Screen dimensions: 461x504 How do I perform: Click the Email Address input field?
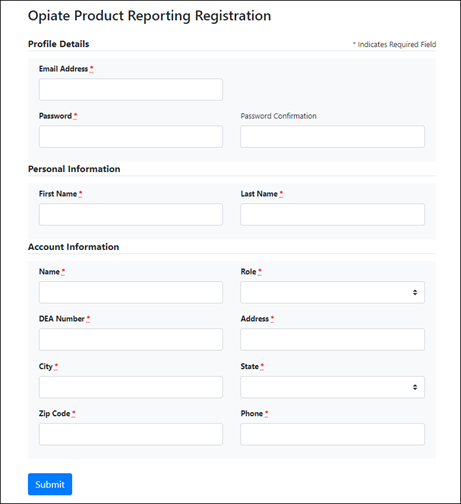point(131,90)
